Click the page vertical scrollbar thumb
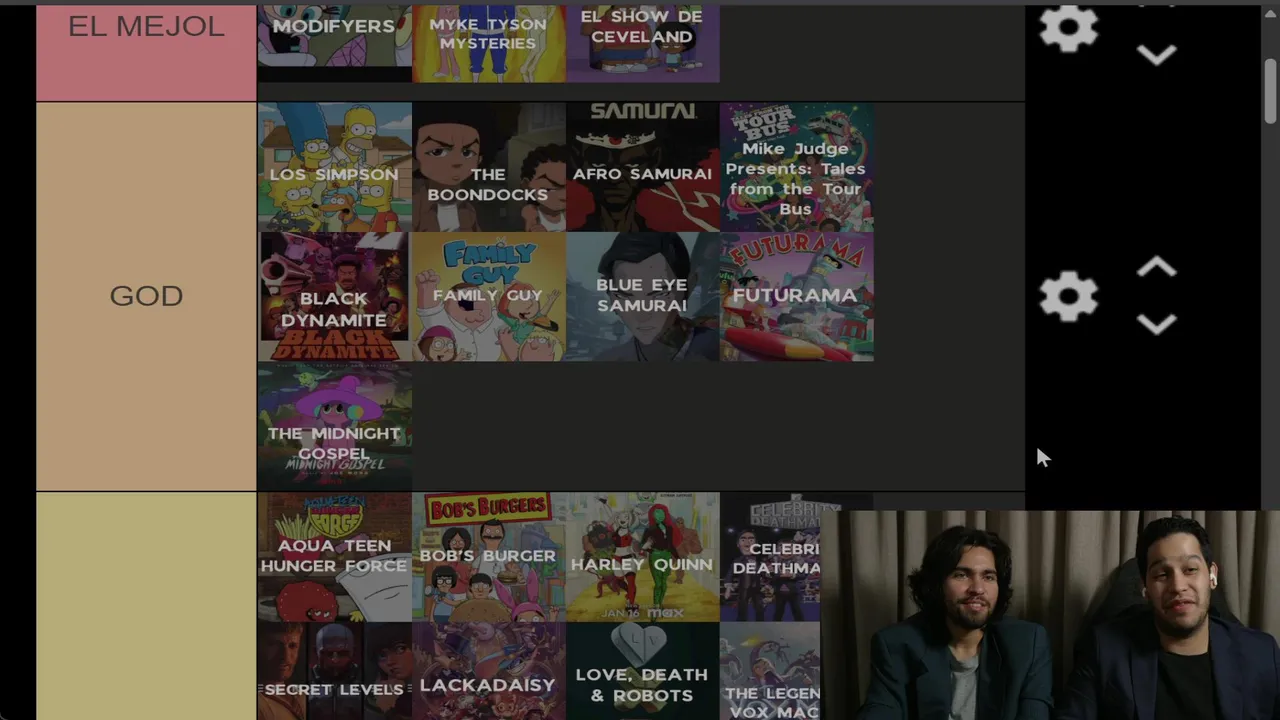1280x720 pixels. 1270,91
